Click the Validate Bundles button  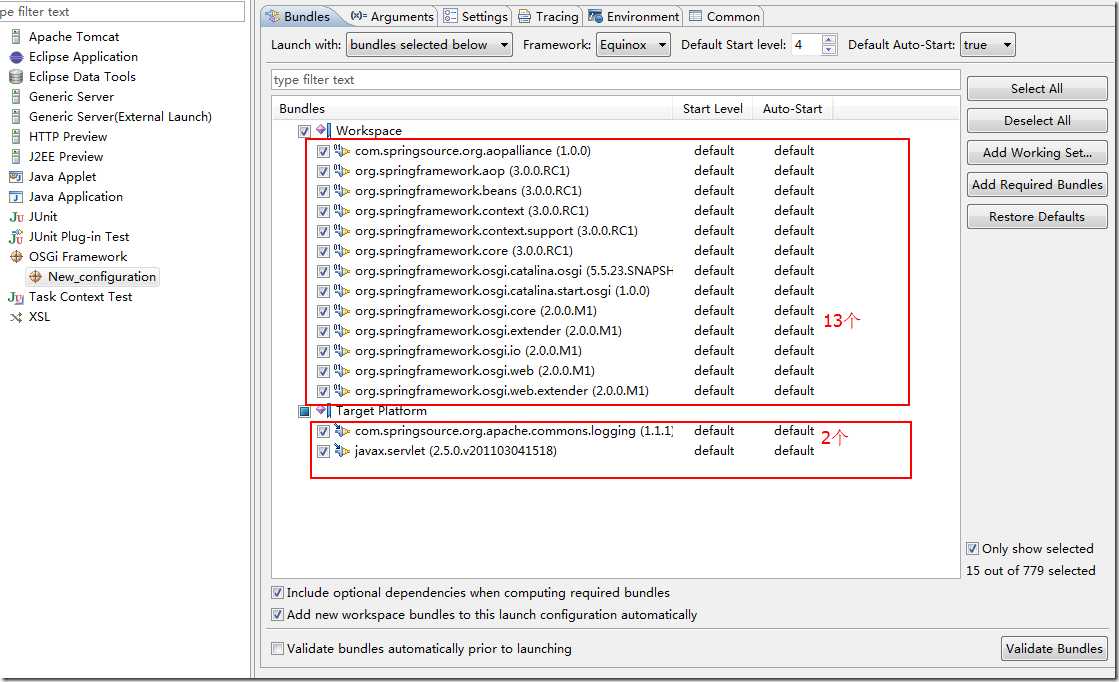click(x=1054, y=648)
